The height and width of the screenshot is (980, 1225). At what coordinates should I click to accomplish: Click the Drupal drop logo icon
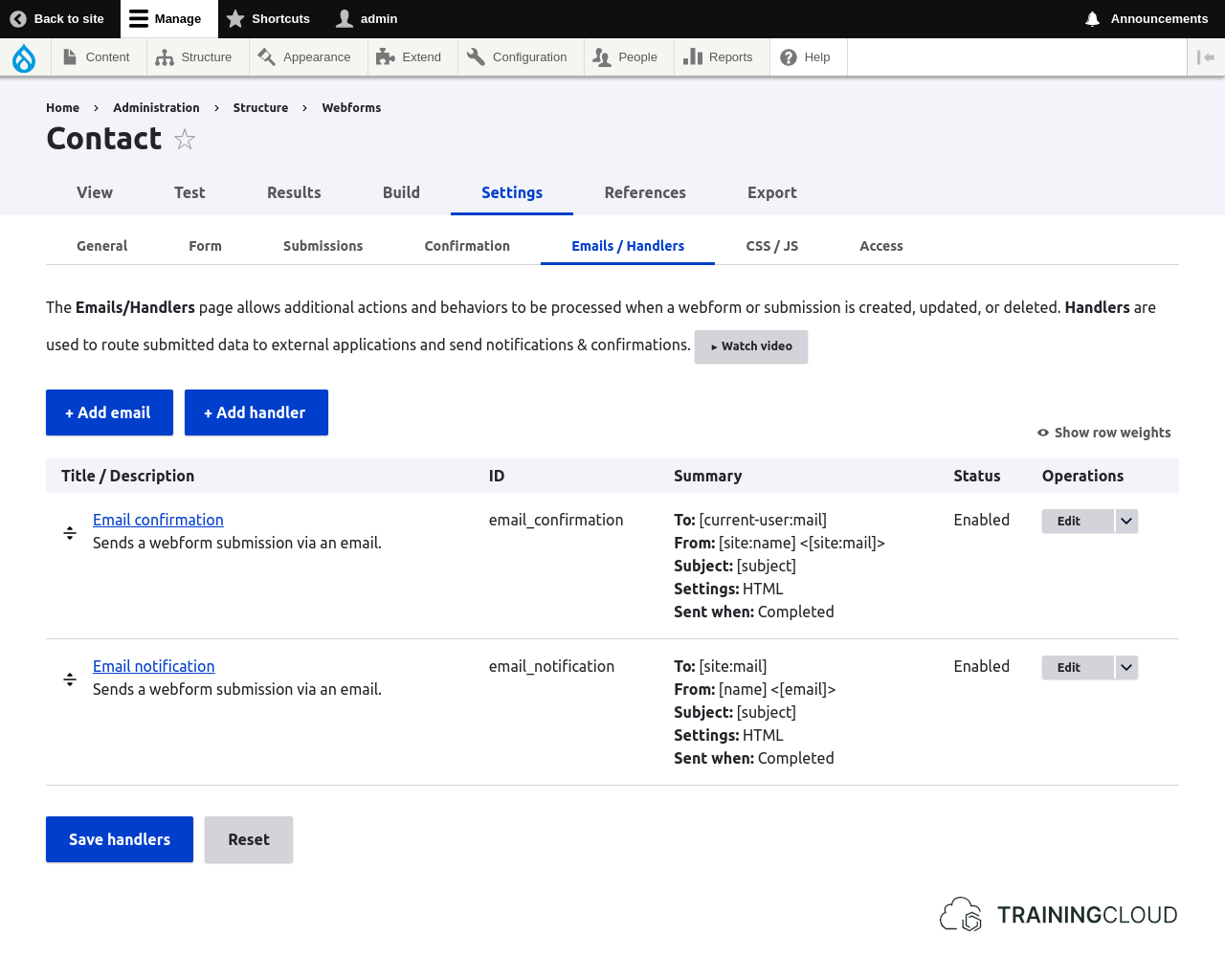tap(24, 57)
